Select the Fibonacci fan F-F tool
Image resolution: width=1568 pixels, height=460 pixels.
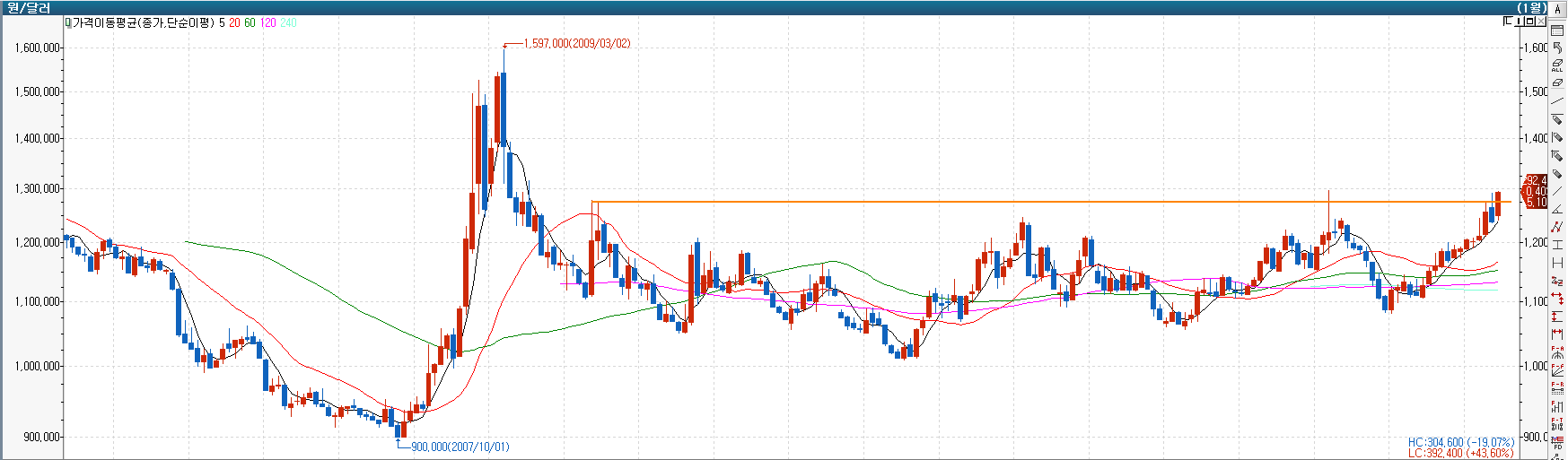[1557, 369]
